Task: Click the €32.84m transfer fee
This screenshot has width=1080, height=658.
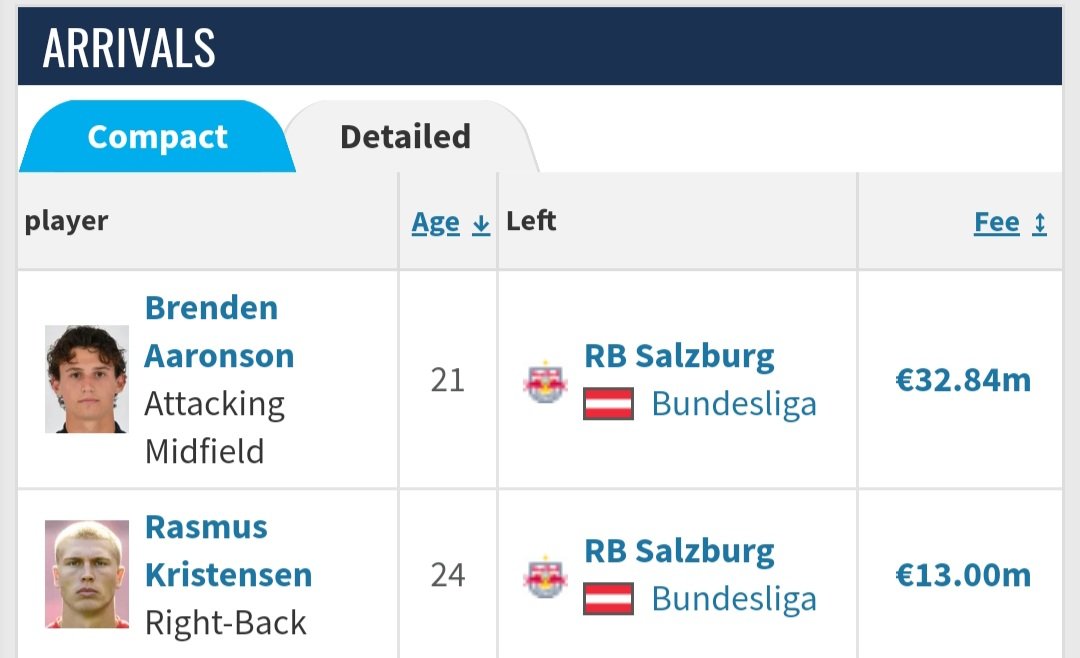Action: [x=963, y=380]
